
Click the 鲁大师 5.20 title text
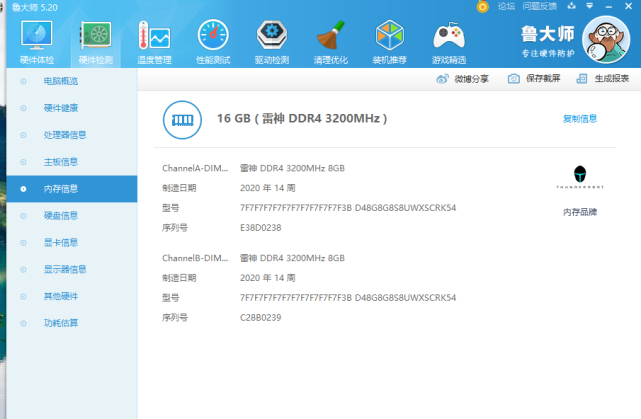pyautogui.click(x=35, y=7)
